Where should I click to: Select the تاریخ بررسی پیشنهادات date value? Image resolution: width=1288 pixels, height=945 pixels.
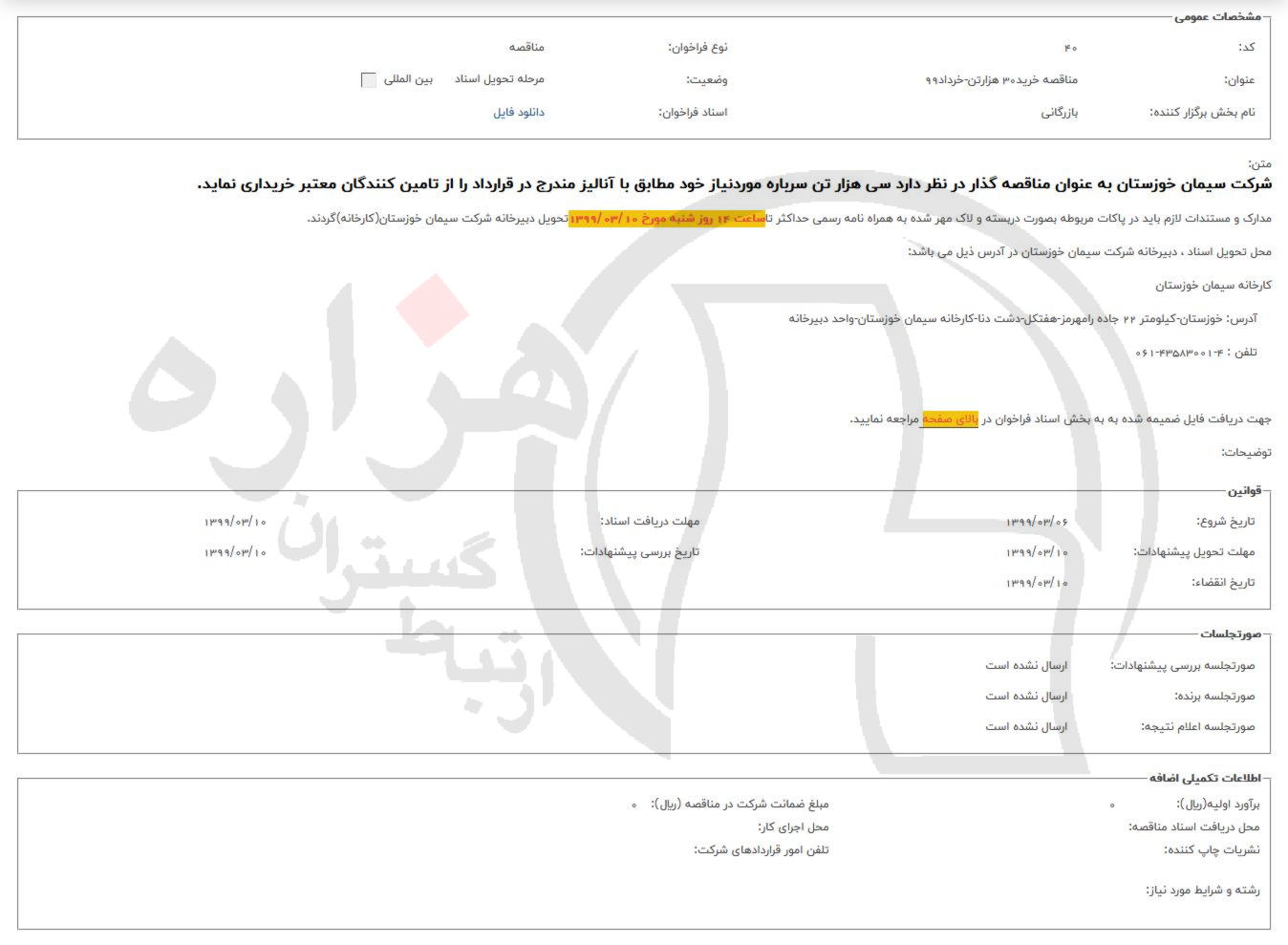click(235, 552)
